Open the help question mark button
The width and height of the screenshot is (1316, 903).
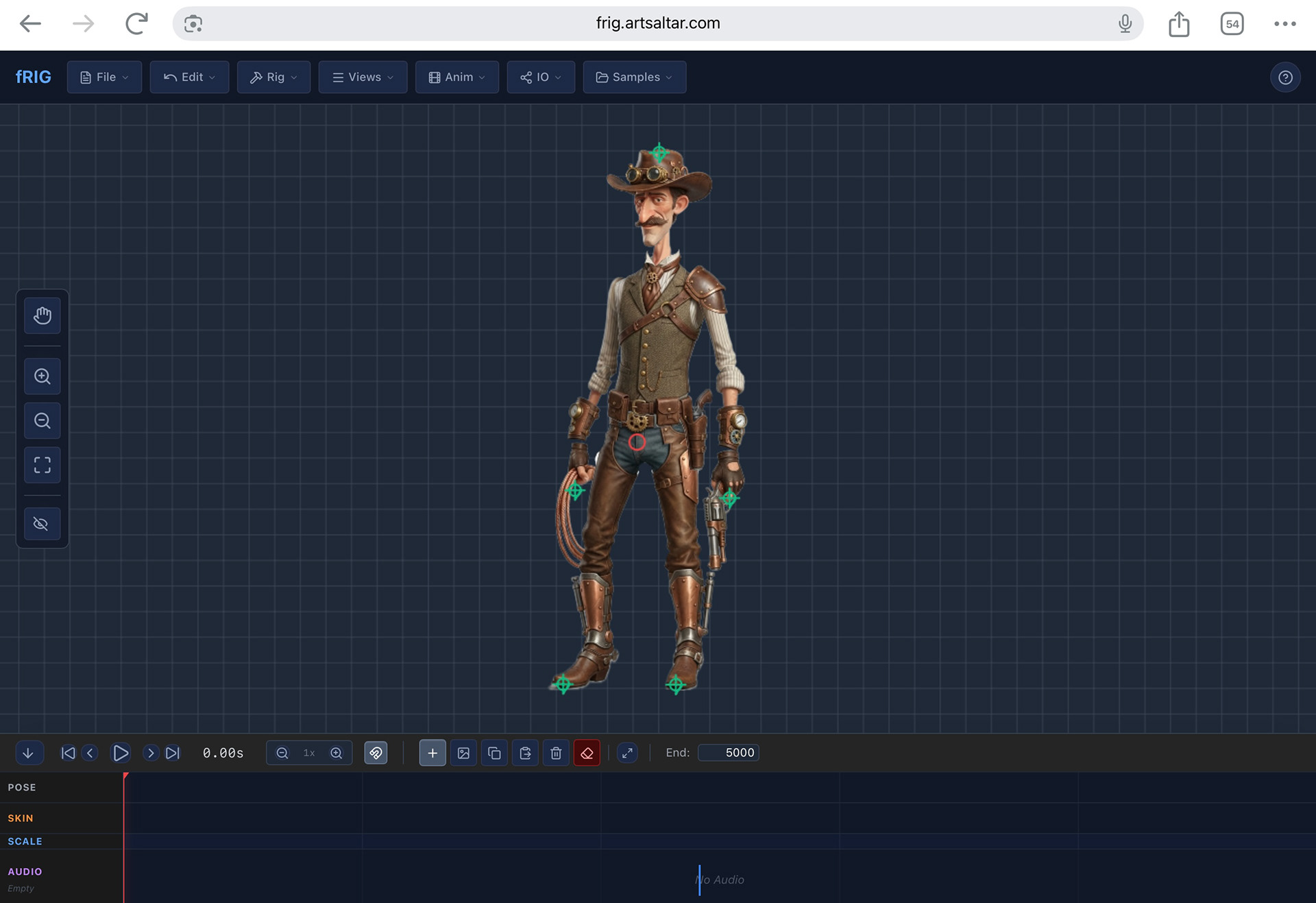[x=1285, y=77]
